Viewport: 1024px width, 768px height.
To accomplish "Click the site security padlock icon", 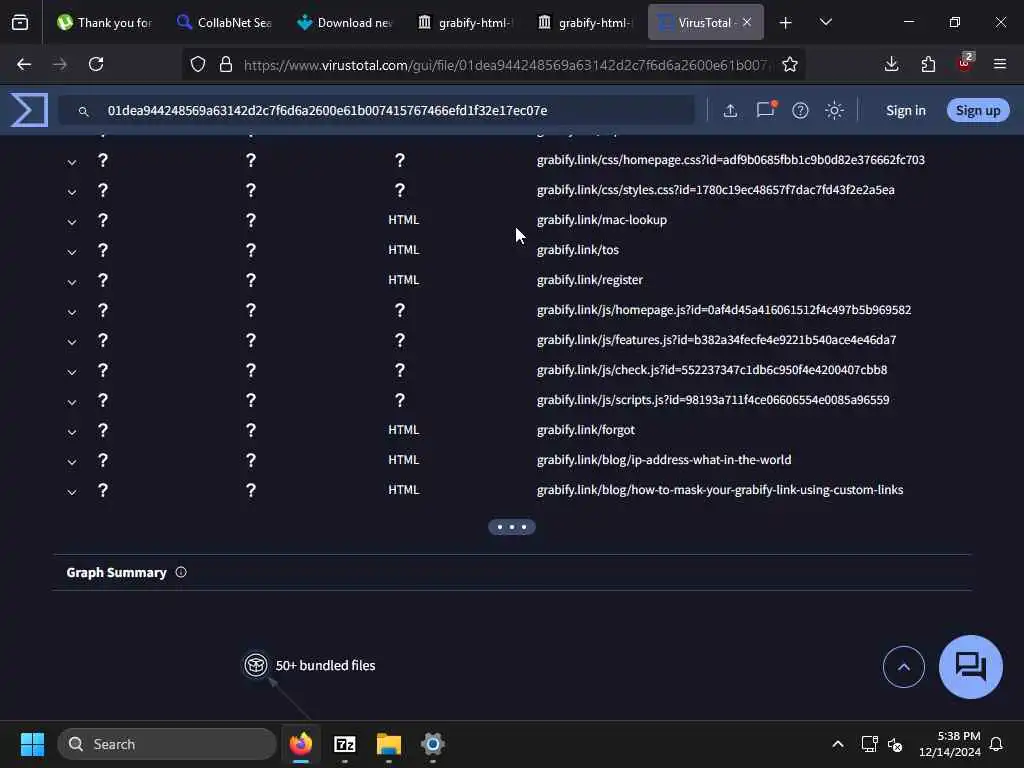I will (x=226, y=64).
